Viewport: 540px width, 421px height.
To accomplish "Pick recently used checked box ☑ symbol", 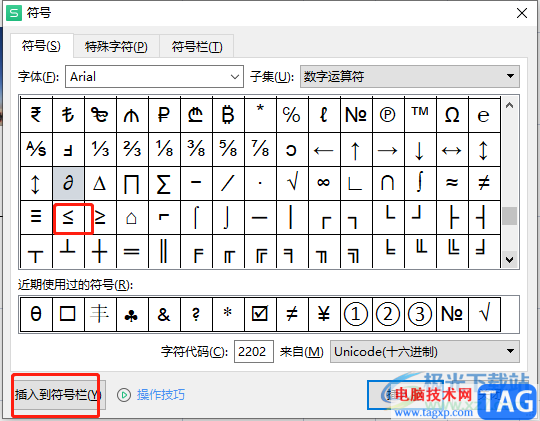I will pos(260,314).
